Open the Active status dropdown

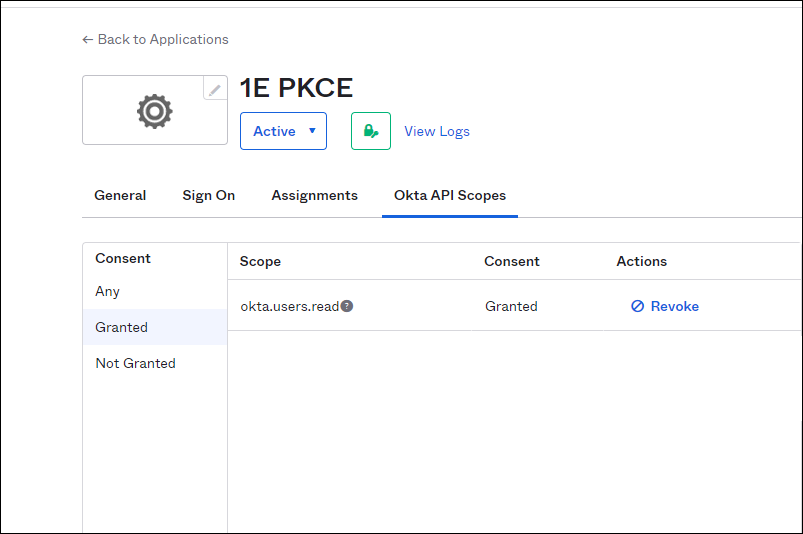point(283,131)
